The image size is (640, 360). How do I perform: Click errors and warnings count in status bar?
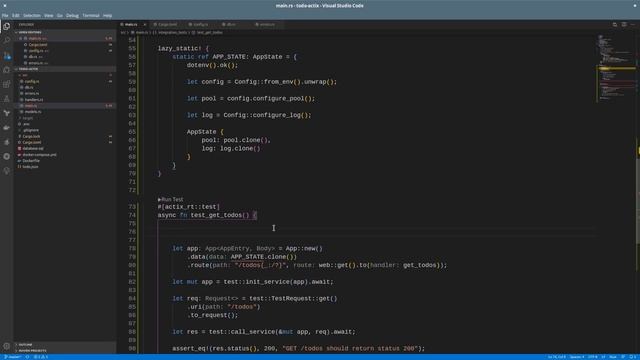coord(41,357)
